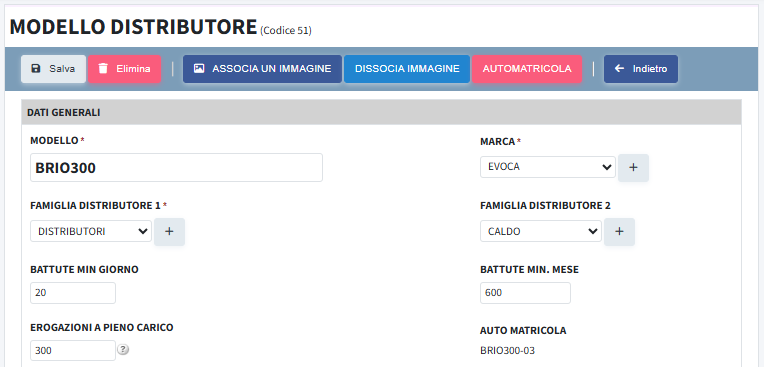This screenshot has height=367, width=764.
Task: Click the (Codice 51) text in title
Action: [x=286, y=31]
